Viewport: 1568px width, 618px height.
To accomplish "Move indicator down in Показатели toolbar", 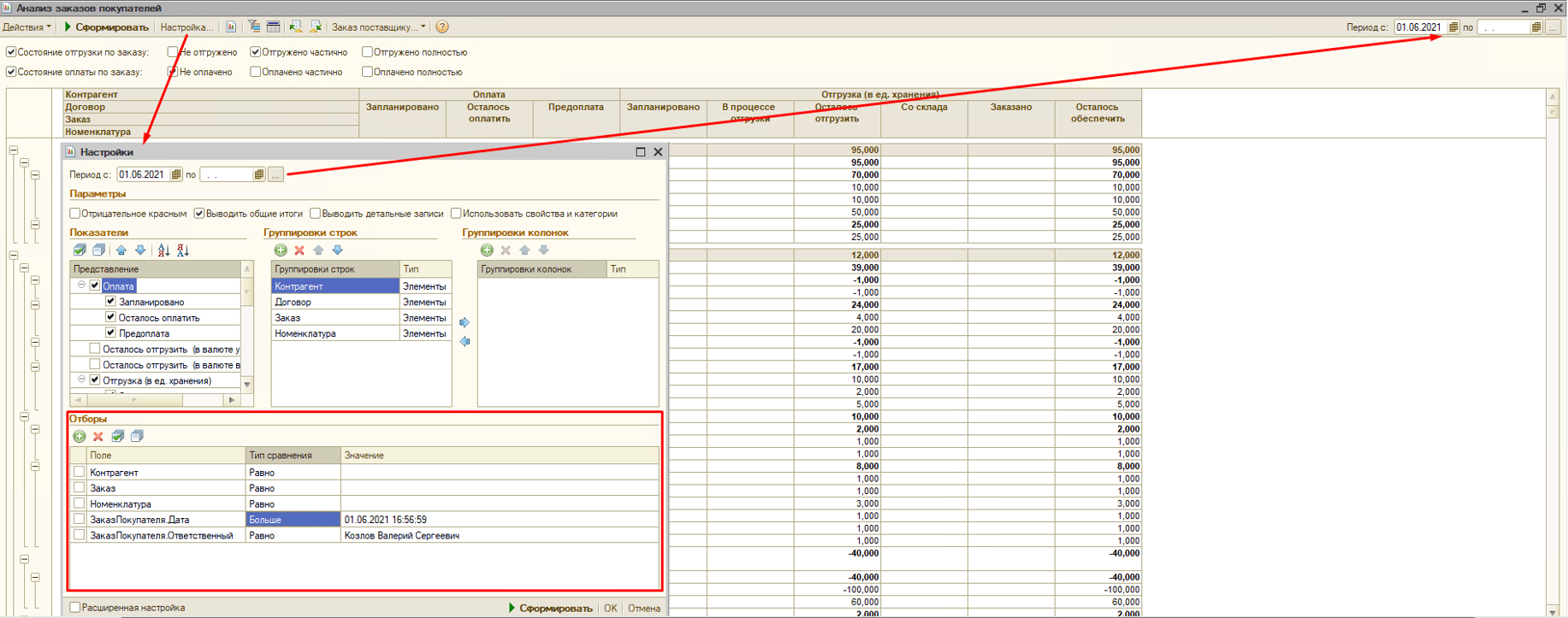I will (x=140, y=250).
